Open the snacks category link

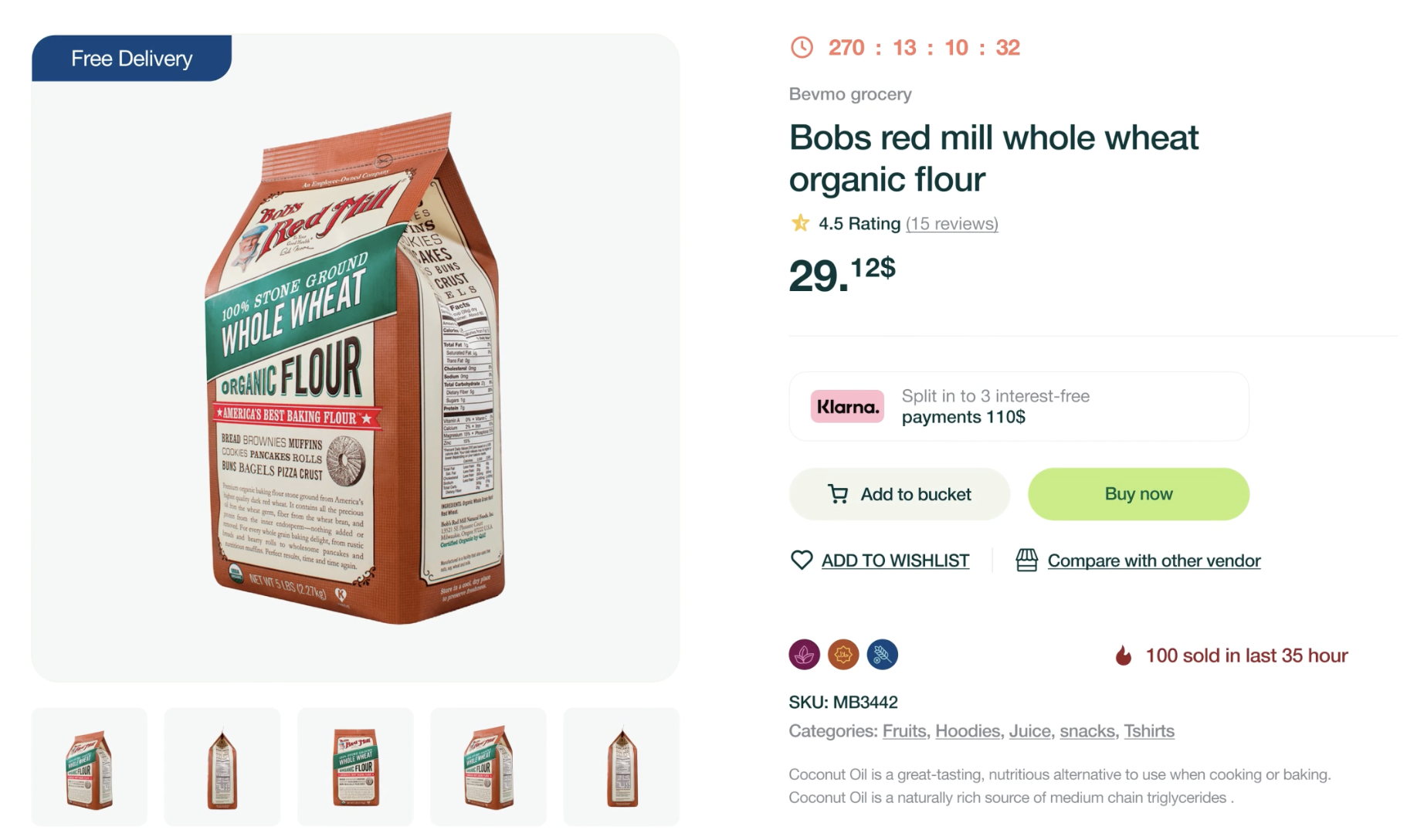point(1087,731)
